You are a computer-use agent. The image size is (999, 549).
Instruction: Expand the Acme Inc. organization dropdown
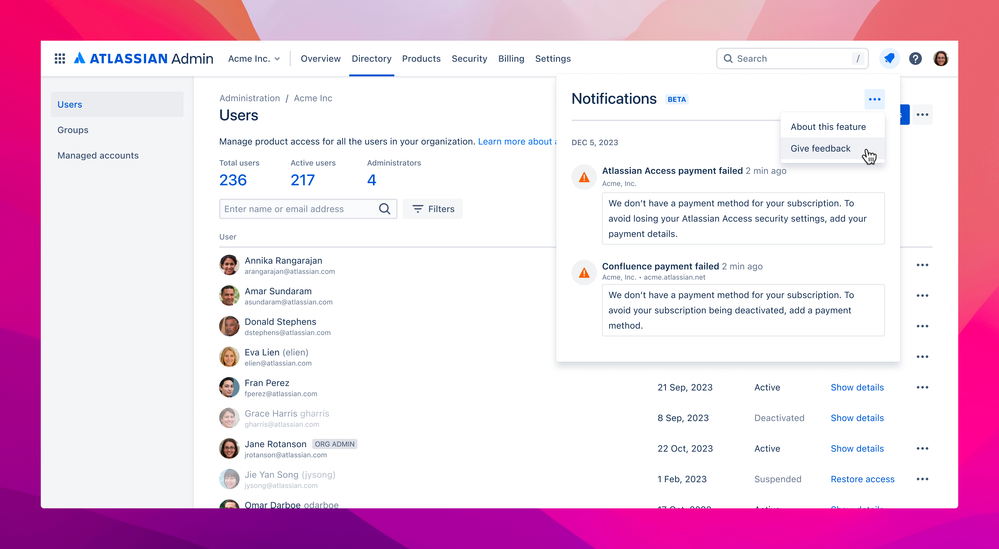pyautogui.click(x=254, y=59)
